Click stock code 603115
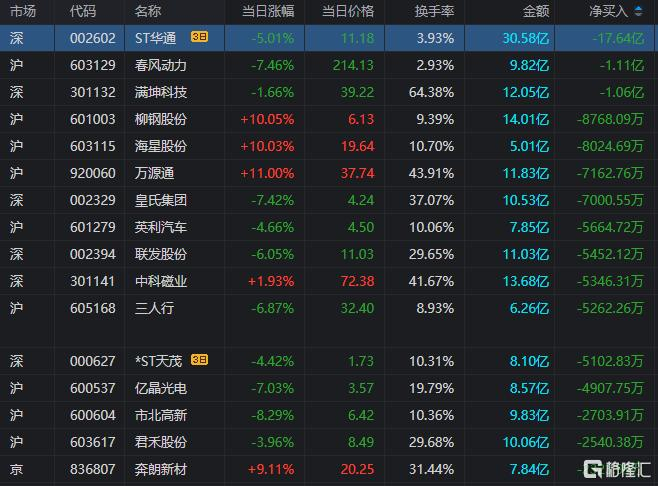Image resolution: width=658 pixels, height=486 pixels. (x=92, y=146)
